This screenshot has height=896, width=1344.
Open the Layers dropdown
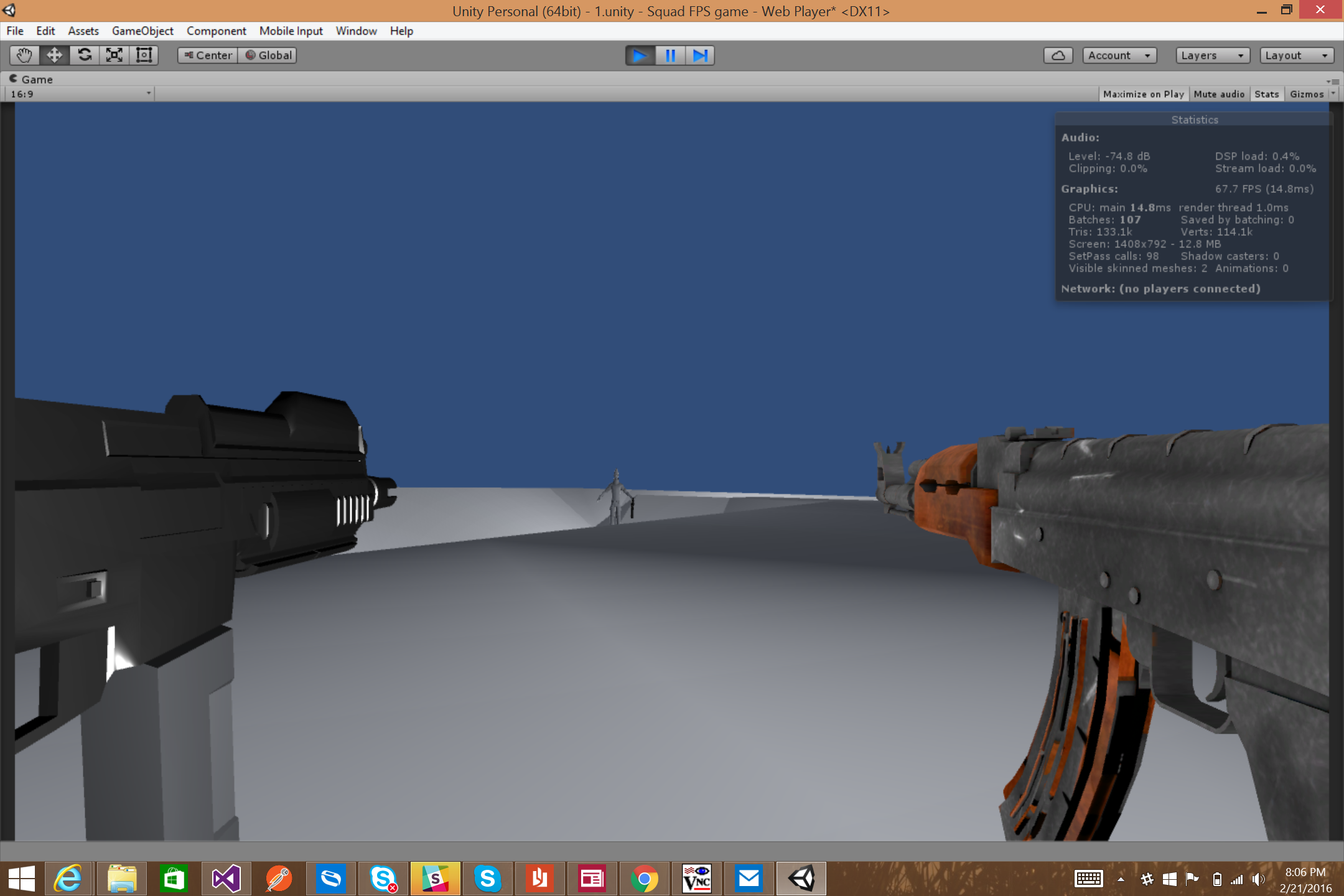click(x=1212, y=55)
